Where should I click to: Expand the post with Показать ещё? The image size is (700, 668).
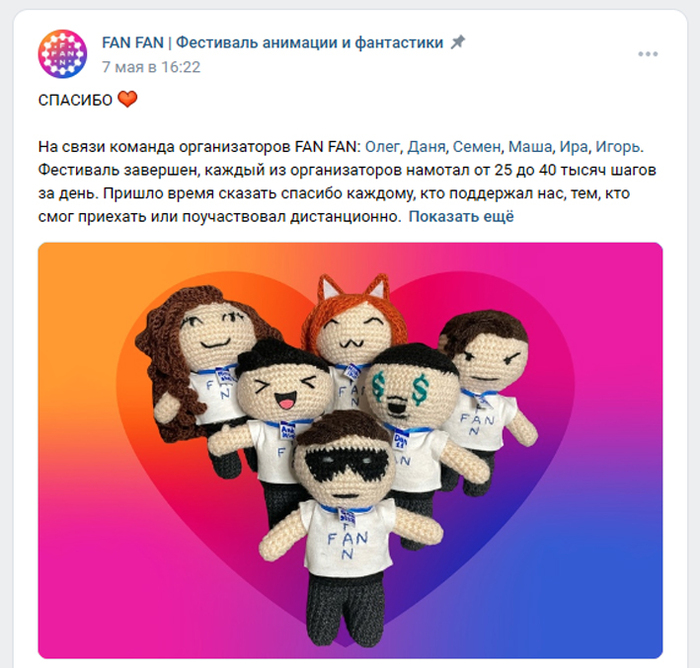(x=461, y=217)
